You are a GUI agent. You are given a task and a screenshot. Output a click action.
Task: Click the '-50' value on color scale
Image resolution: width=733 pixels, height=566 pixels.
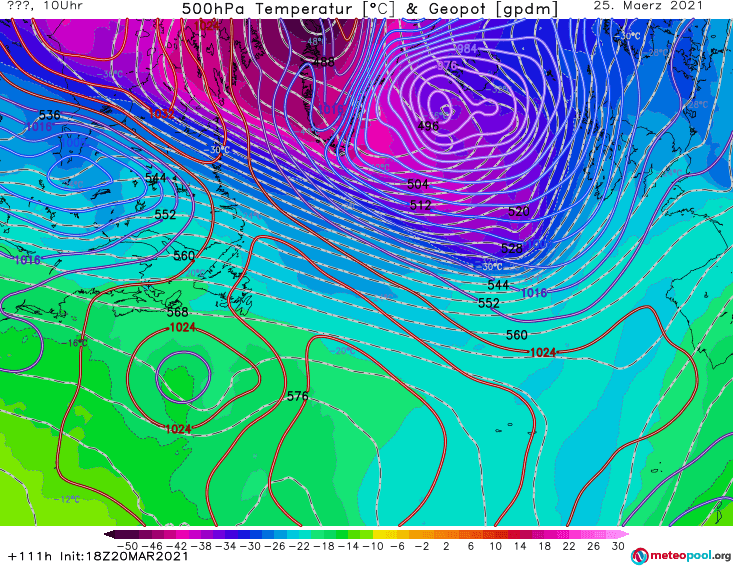click(127, 546)
